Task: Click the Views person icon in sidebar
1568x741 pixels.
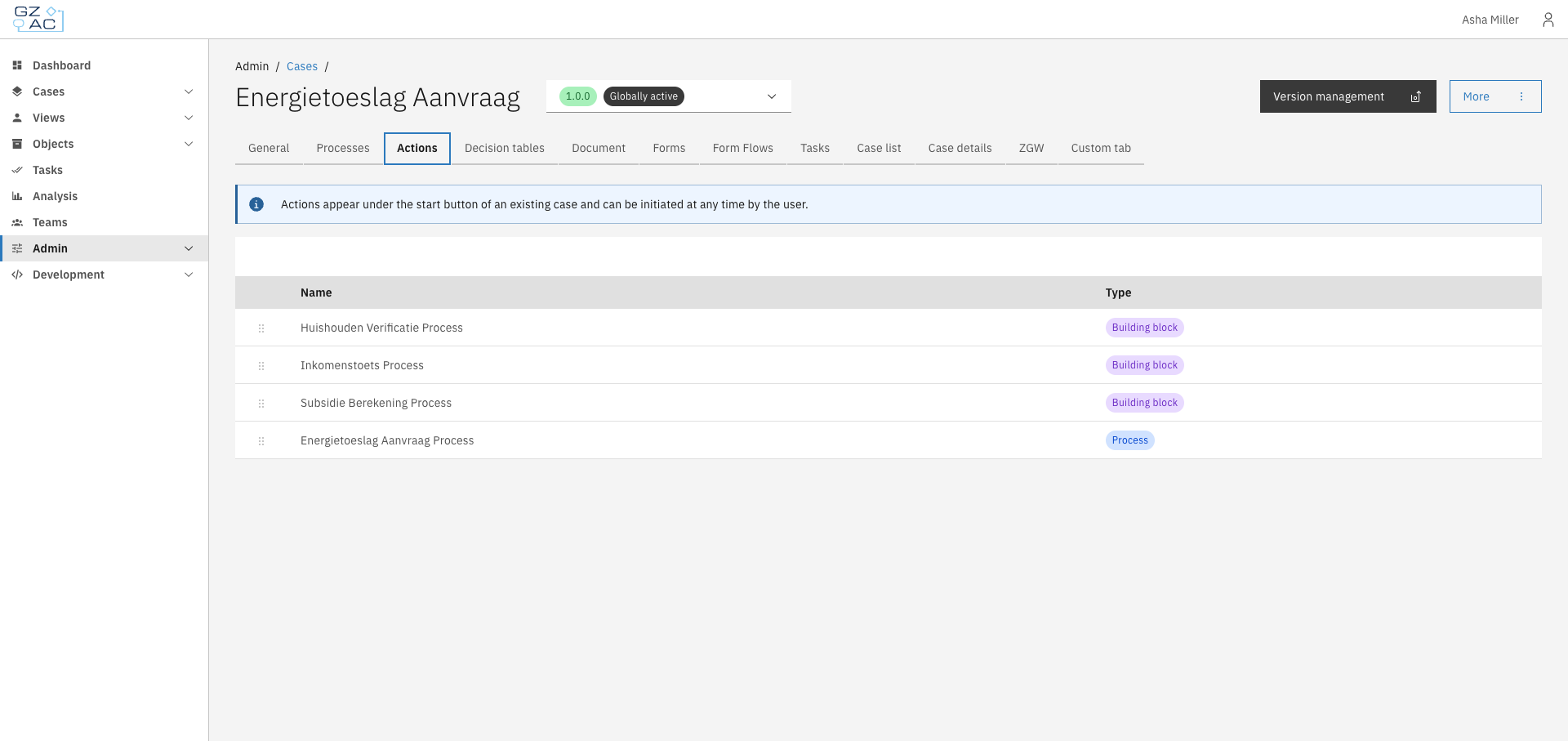Action: coord(17,118)
